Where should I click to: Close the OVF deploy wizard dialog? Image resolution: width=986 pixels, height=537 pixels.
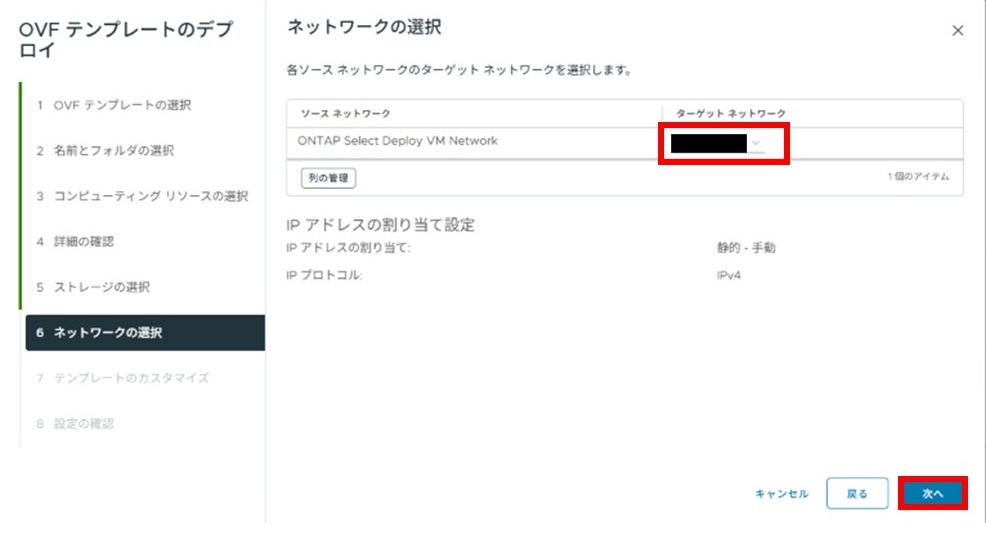[957, 31]
